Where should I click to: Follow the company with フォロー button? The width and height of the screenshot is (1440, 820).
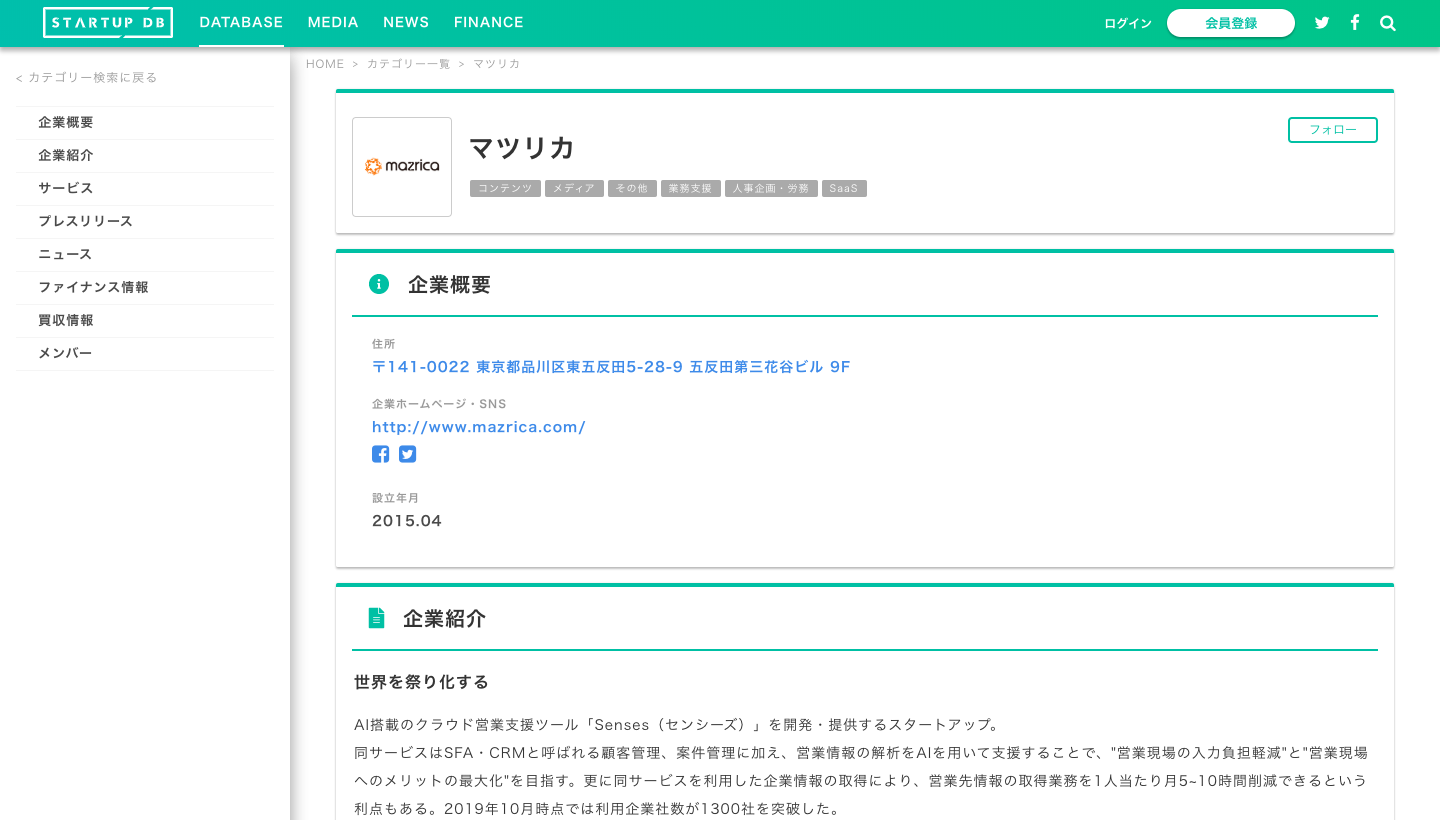[1333, 130]
